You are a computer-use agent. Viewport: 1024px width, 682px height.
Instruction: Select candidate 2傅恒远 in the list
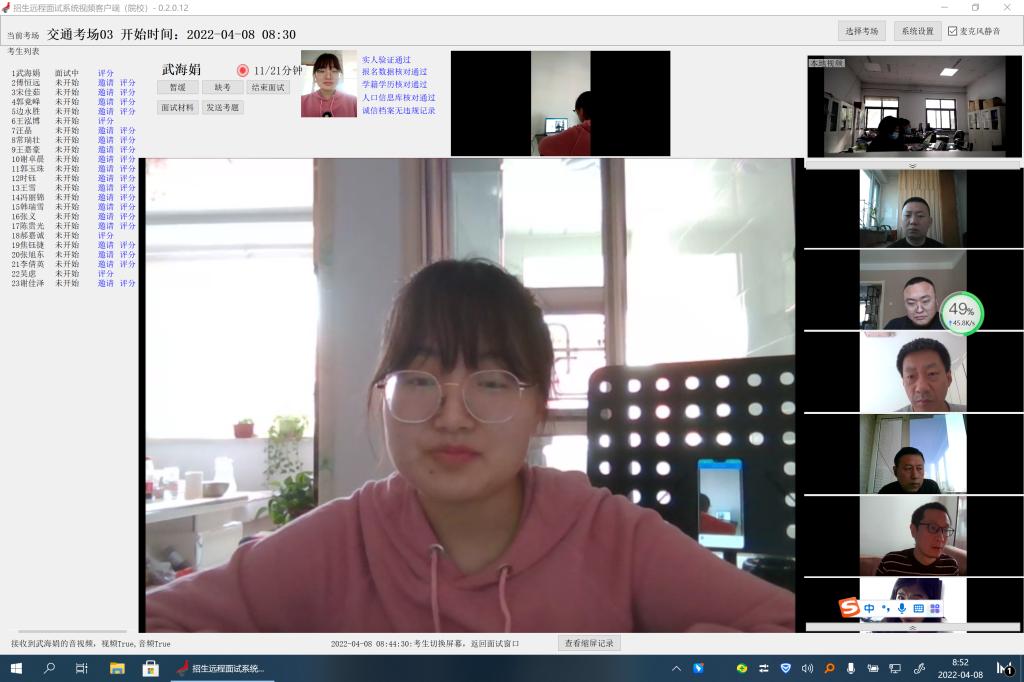[x=28, y=83]
